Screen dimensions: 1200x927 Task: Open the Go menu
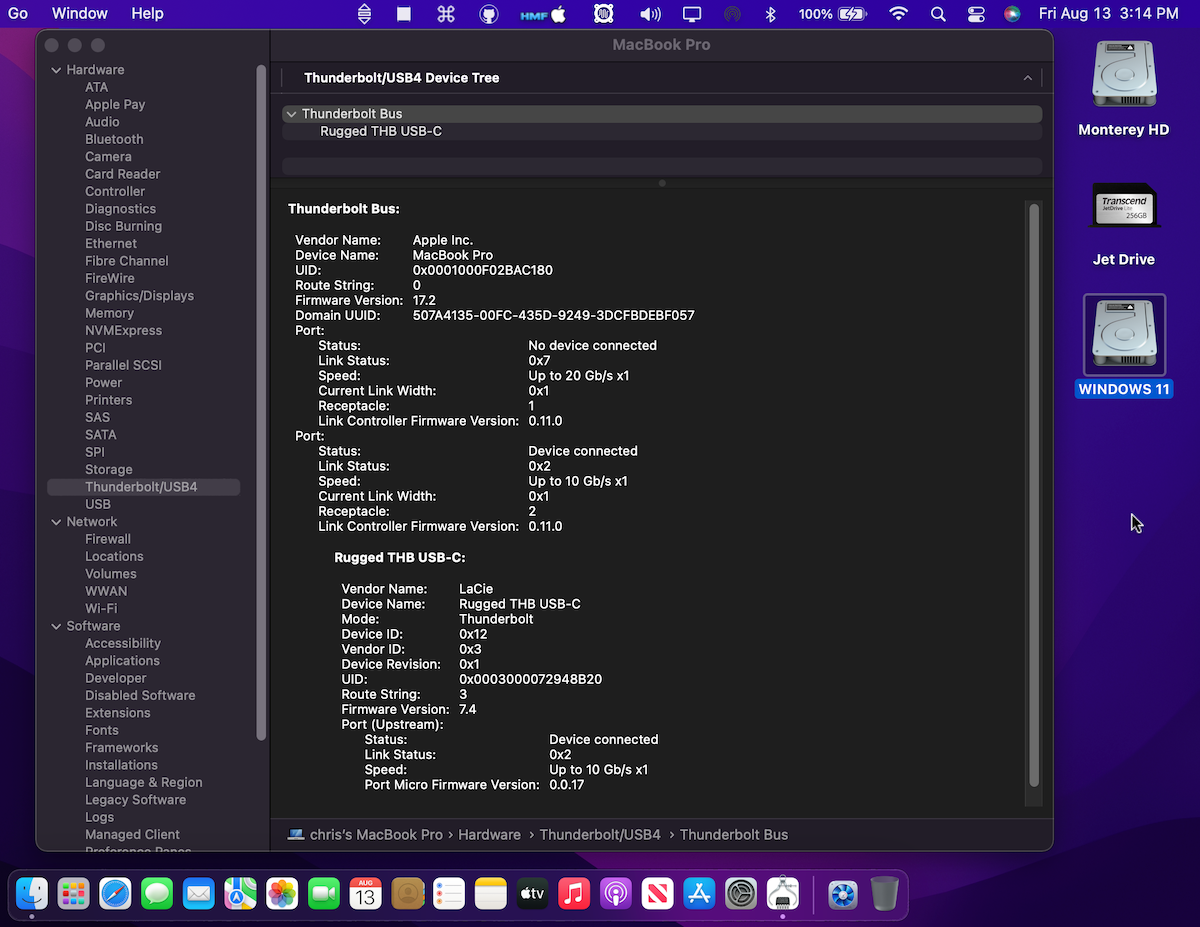(x=17, y=14)
